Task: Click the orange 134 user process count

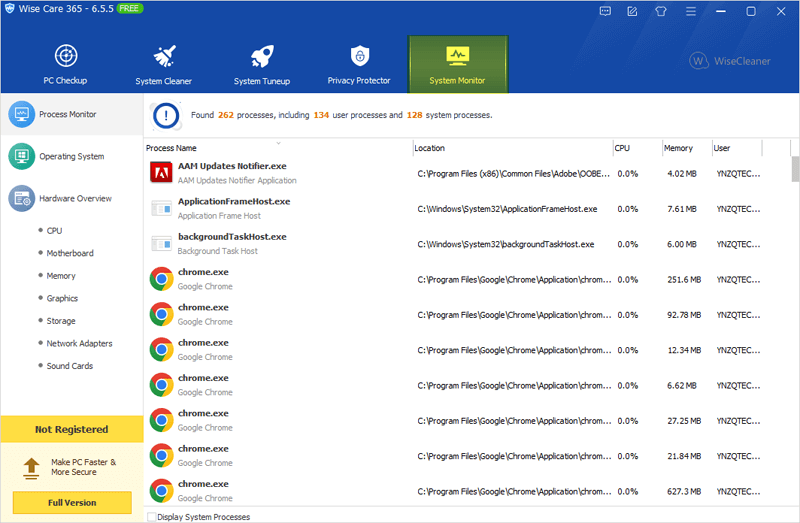Action: [321, 115]
